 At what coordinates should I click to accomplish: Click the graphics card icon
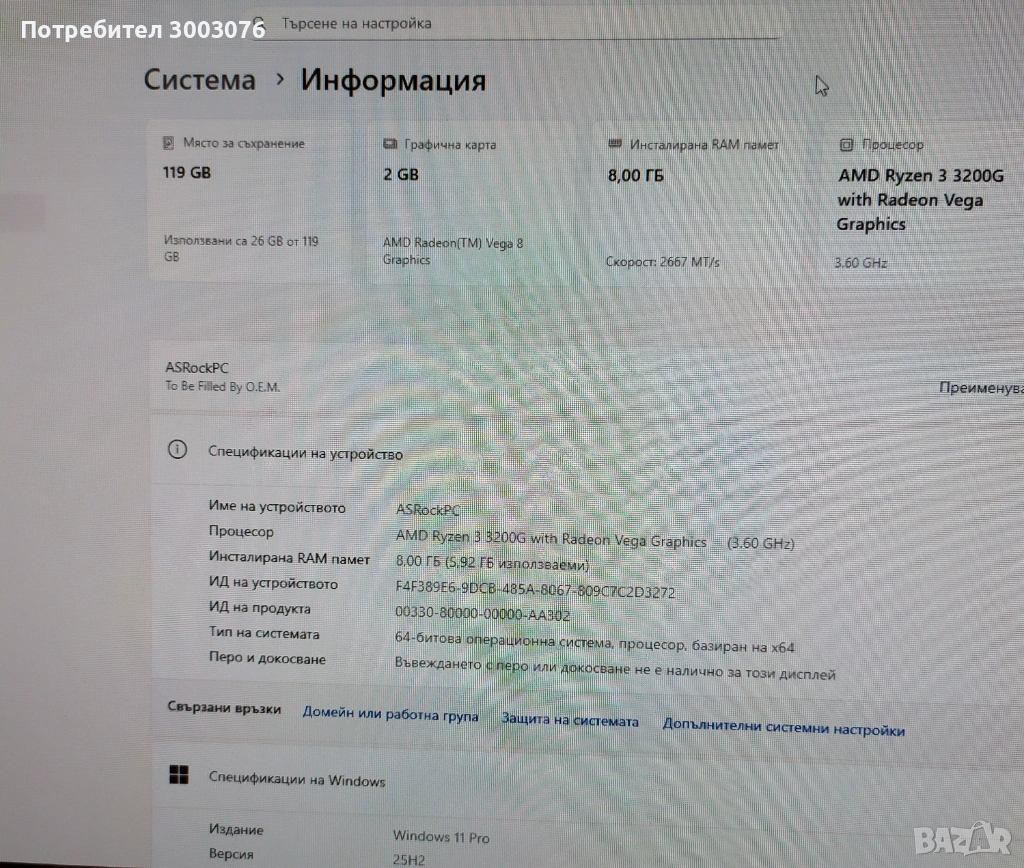(390, 144)
